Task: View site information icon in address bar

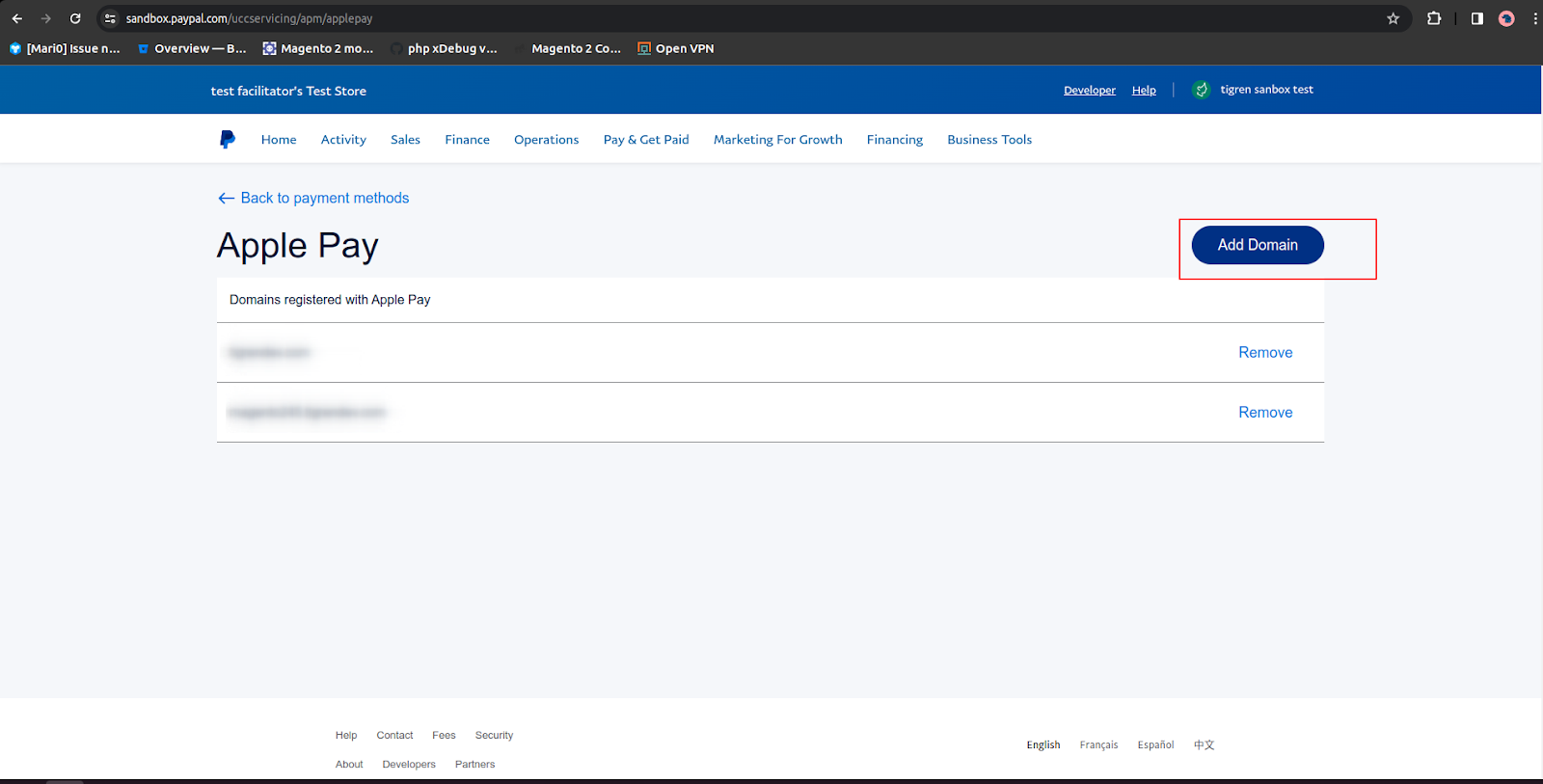Action: 110,18
